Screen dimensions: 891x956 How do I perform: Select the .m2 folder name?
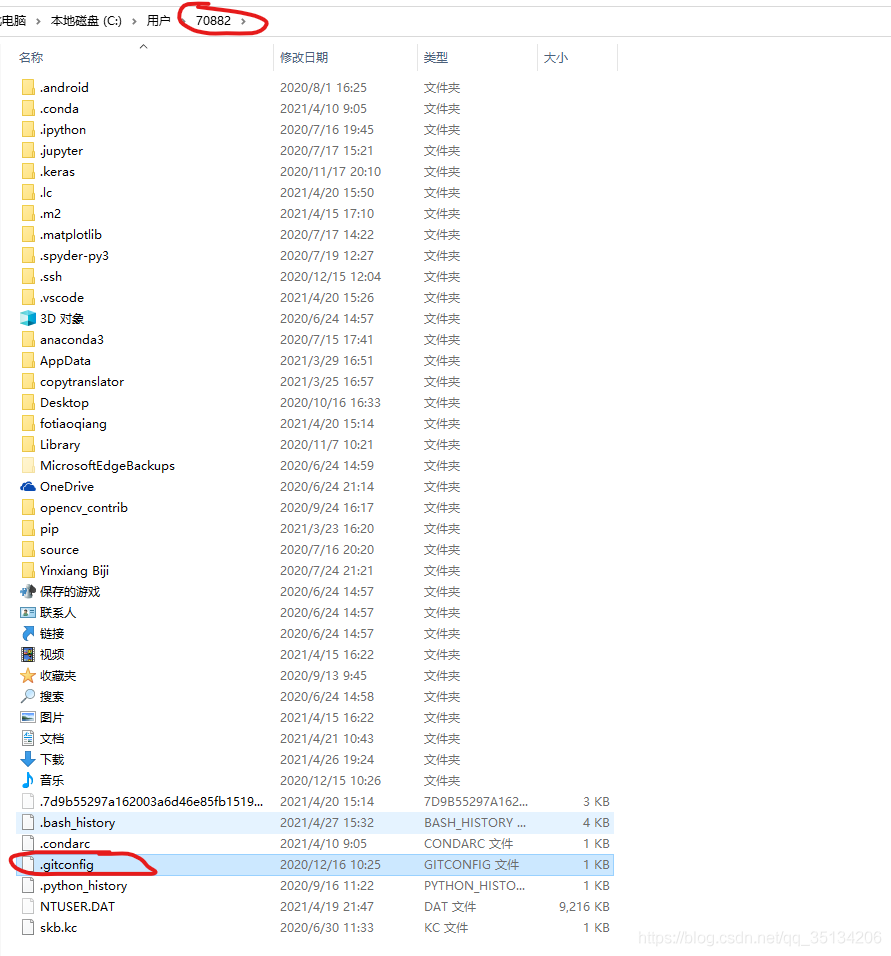[x=50, y=213]
